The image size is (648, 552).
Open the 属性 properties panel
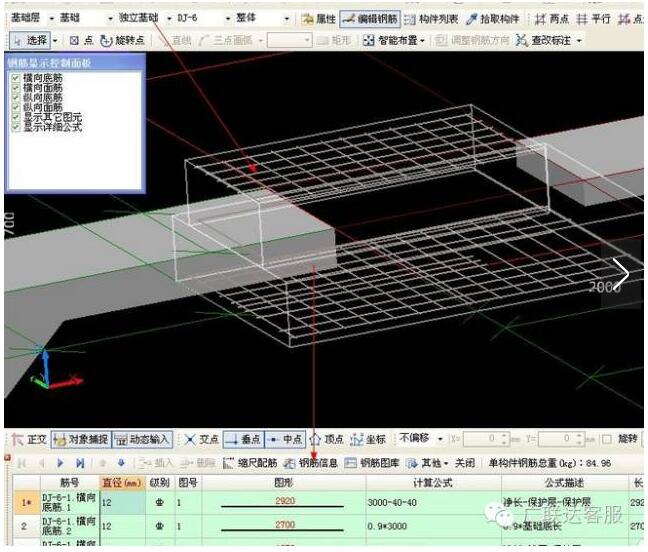click(x=318, y=19)
